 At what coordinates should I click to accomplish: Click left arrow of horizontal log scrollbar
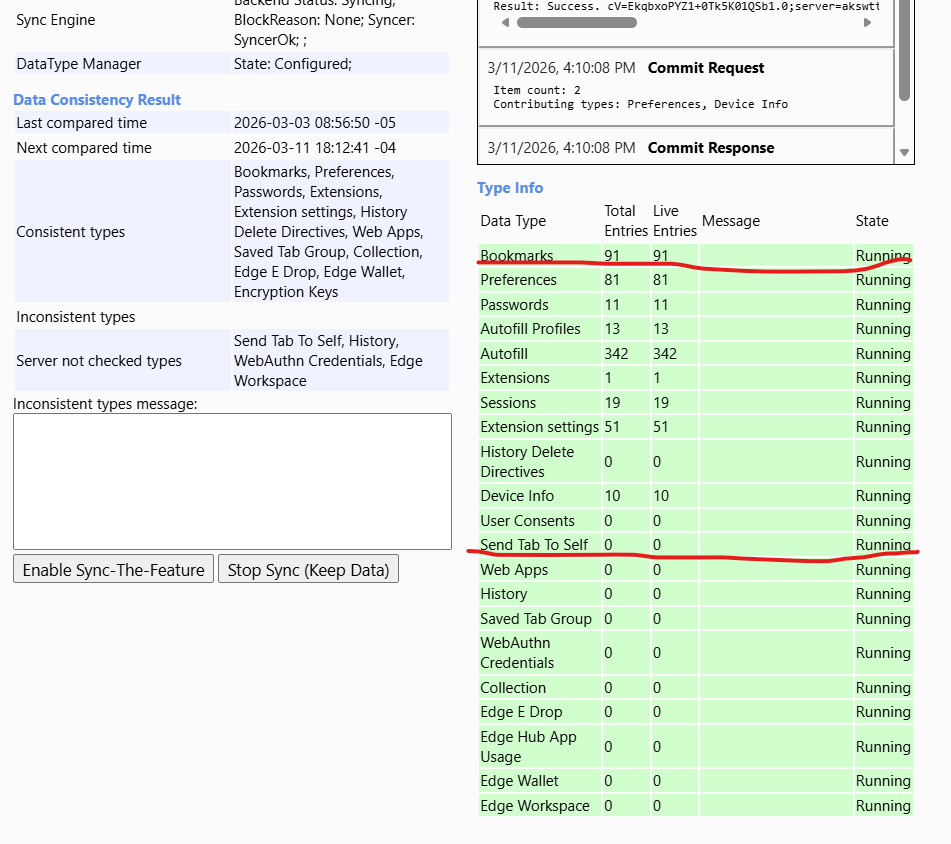505,23
